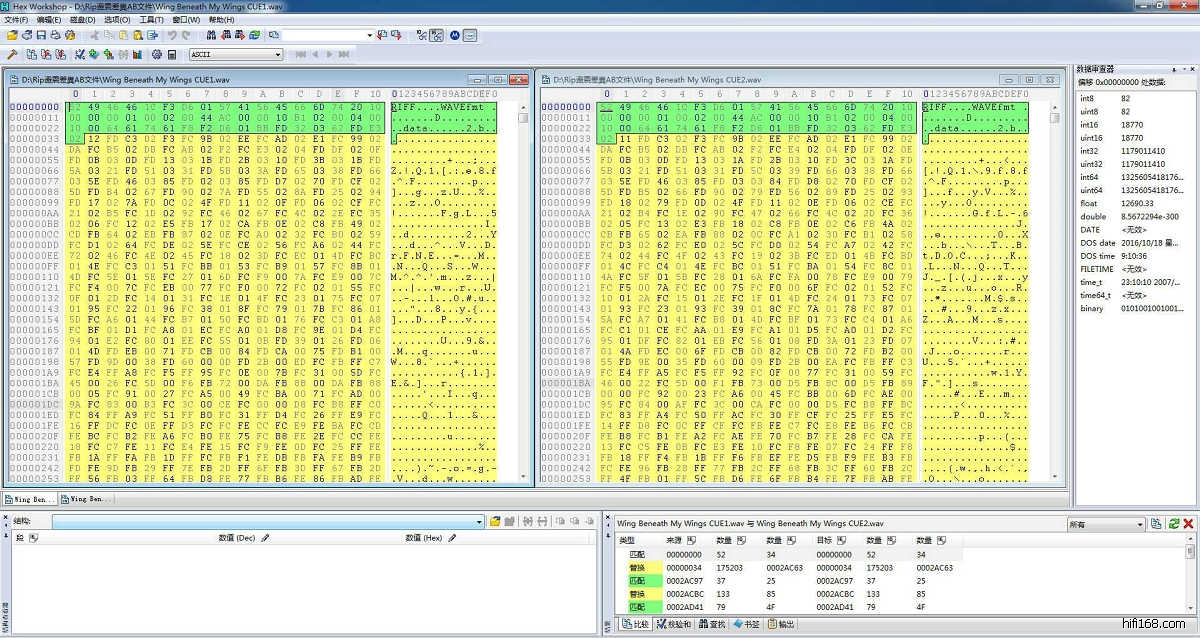This screenshot has width=1200, height=638.
Task: Open the compare results filter dropdown
Action: click(1139, 524)
